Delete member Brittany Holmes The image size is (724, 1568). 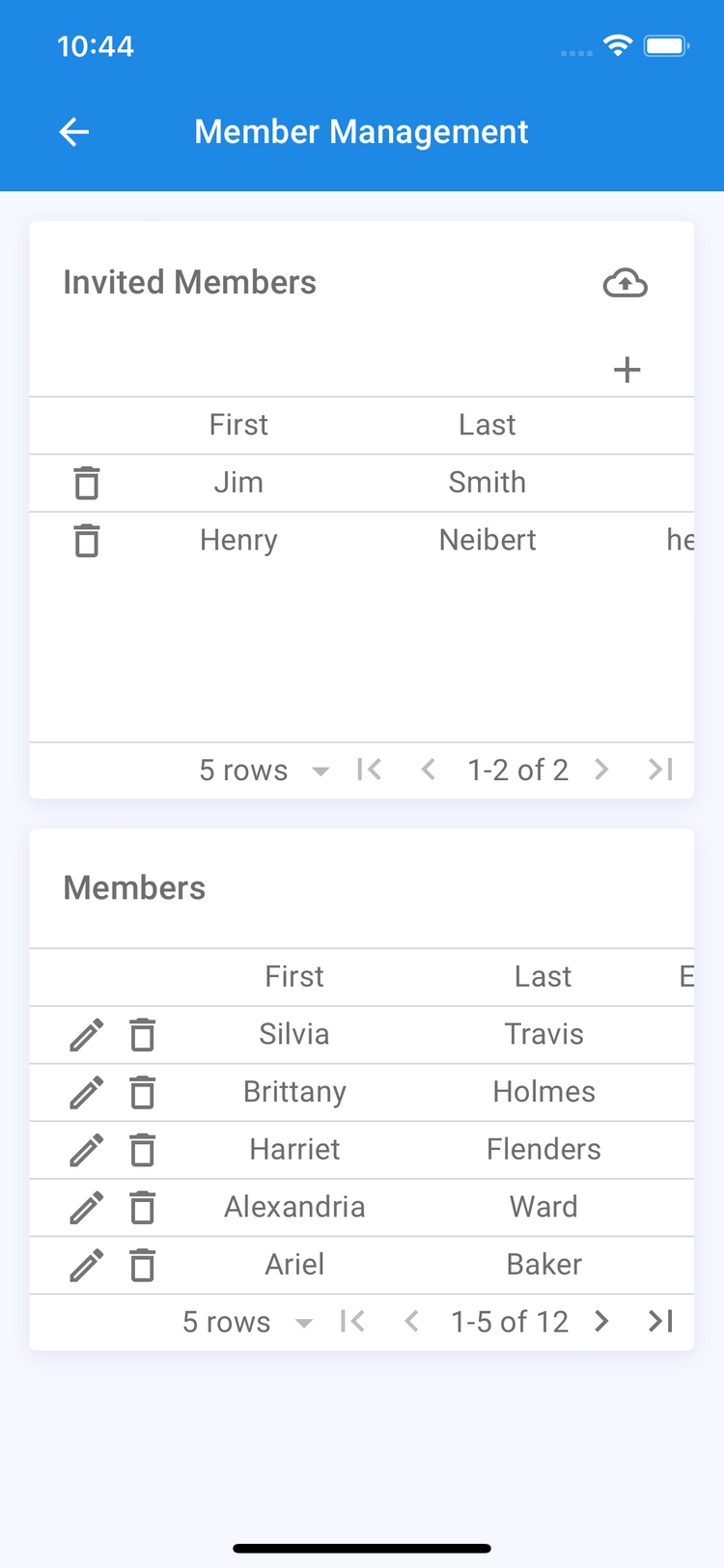(143, 1093)
